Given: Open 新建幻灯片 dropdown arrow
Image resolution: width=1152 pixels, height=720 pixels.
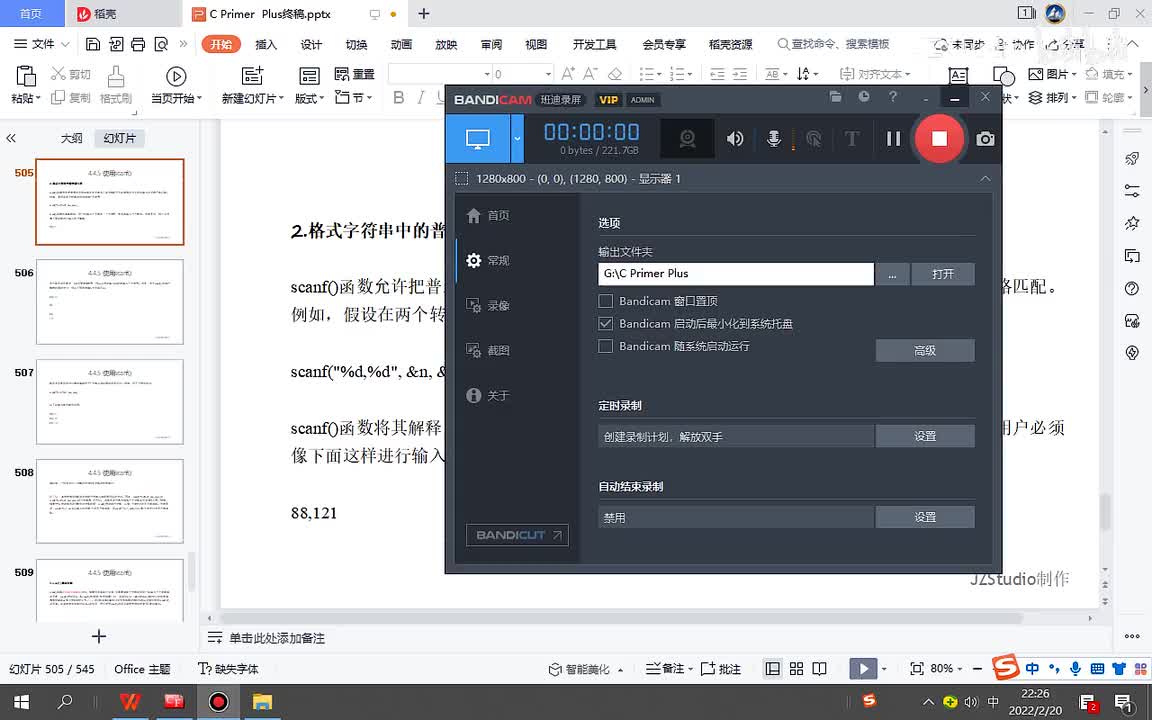Looking at the screenshot, I should [x=280, y=98].
